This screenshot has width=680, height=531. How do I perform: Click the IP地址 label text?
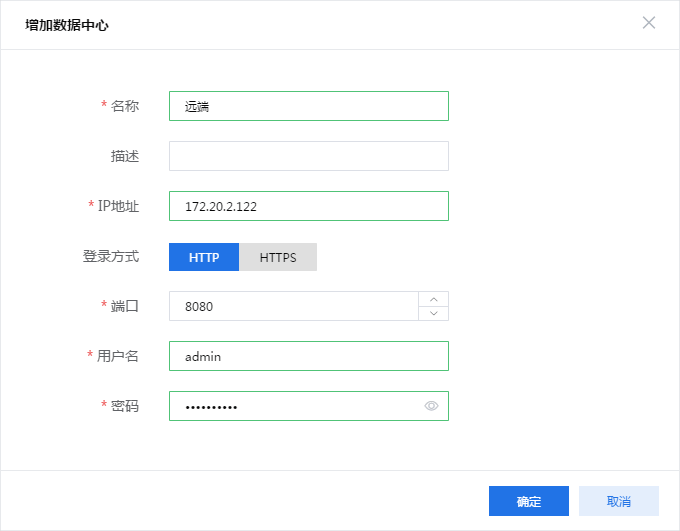[118, 206]
